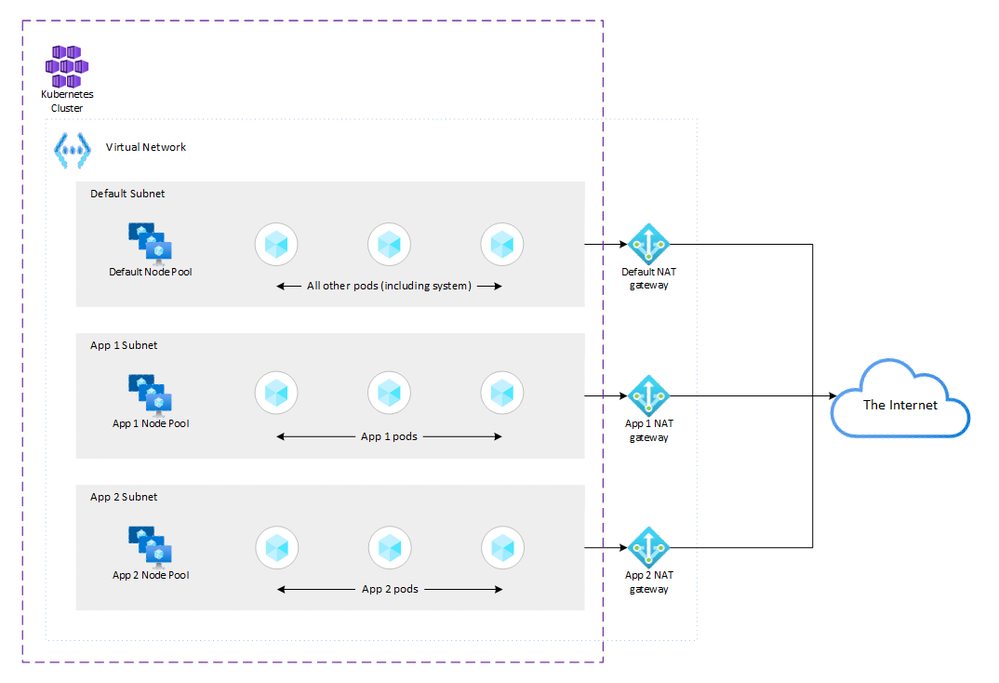This screenshot has height=683, width=999.
Task: Click the arrow from Default Subnet to NAT gateway
Action: [605, 243]
